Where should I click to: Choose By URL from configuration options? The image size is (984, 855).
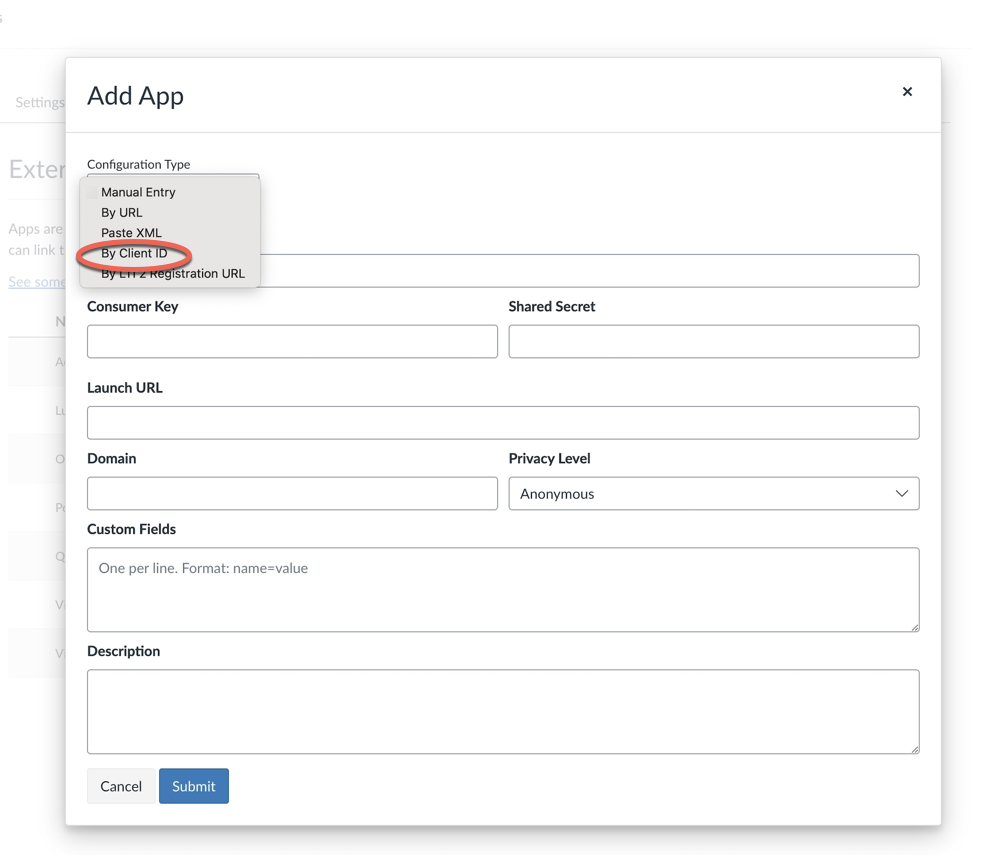pos(121,212)
